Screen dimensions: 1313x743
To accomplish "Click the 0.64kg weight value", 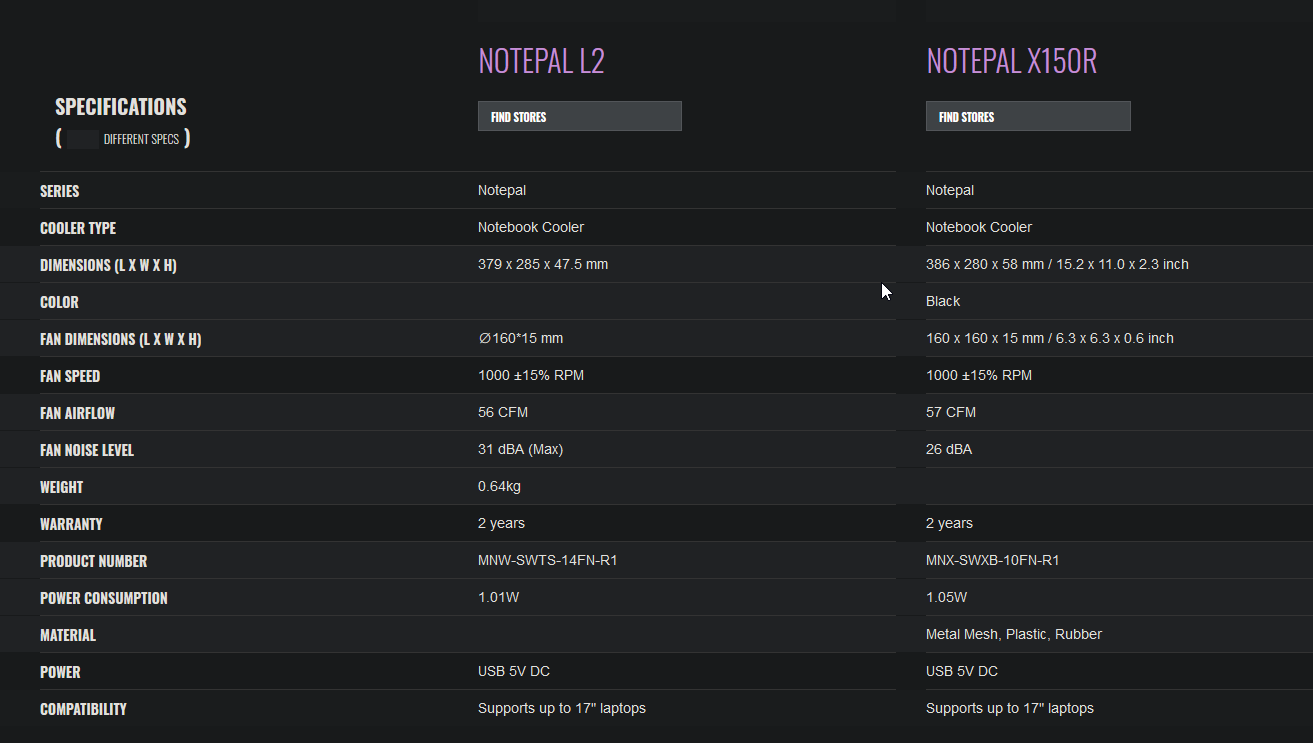I will click(499, 486).
